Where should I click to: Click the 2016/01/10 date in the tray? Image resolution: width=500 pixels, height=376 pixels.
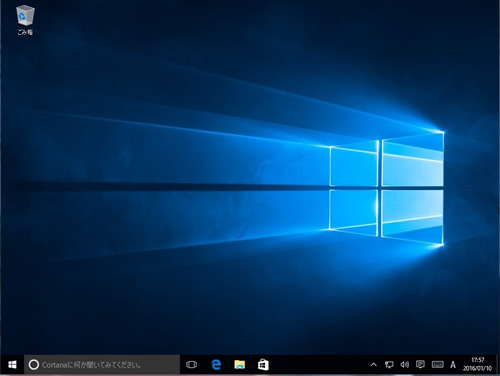coord(477,368)
